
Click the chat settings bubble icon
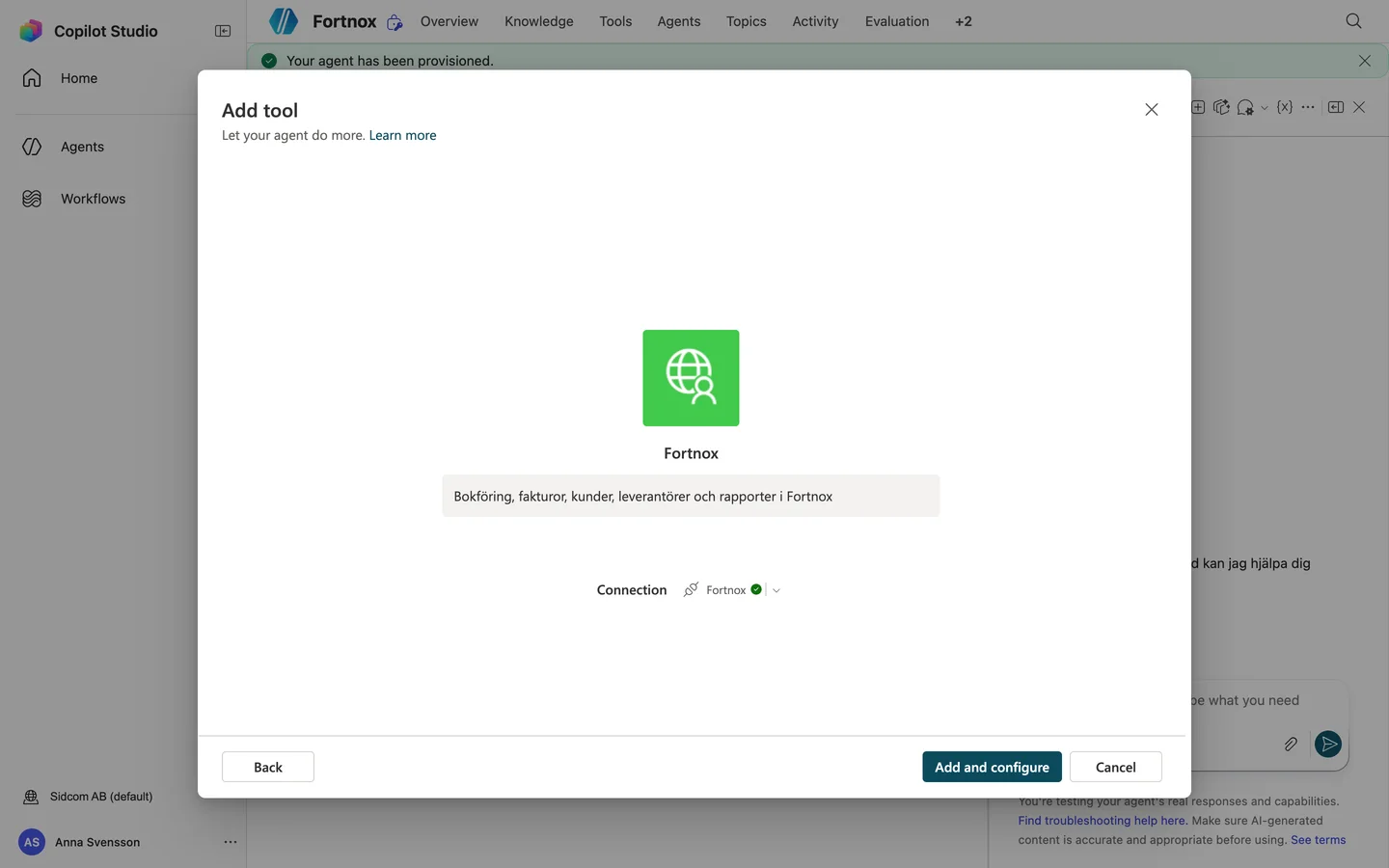(x=1245, y=107)
